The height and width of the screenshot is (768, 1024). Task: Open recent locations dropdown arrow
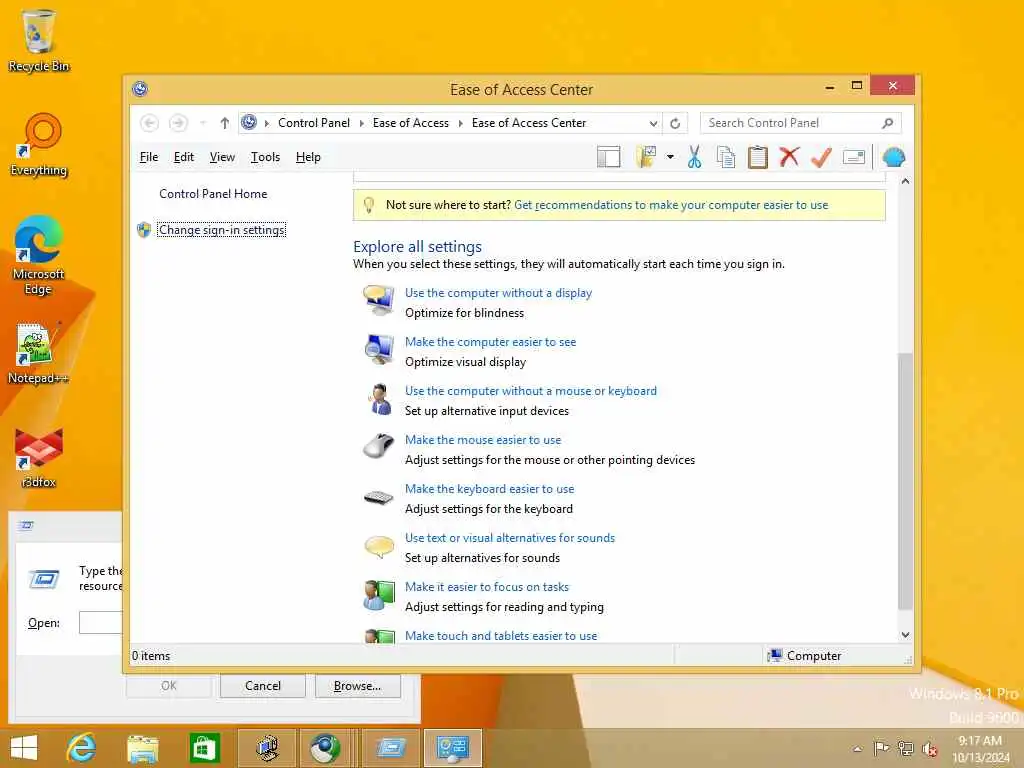pyautogui.click(x=202, y=123)
